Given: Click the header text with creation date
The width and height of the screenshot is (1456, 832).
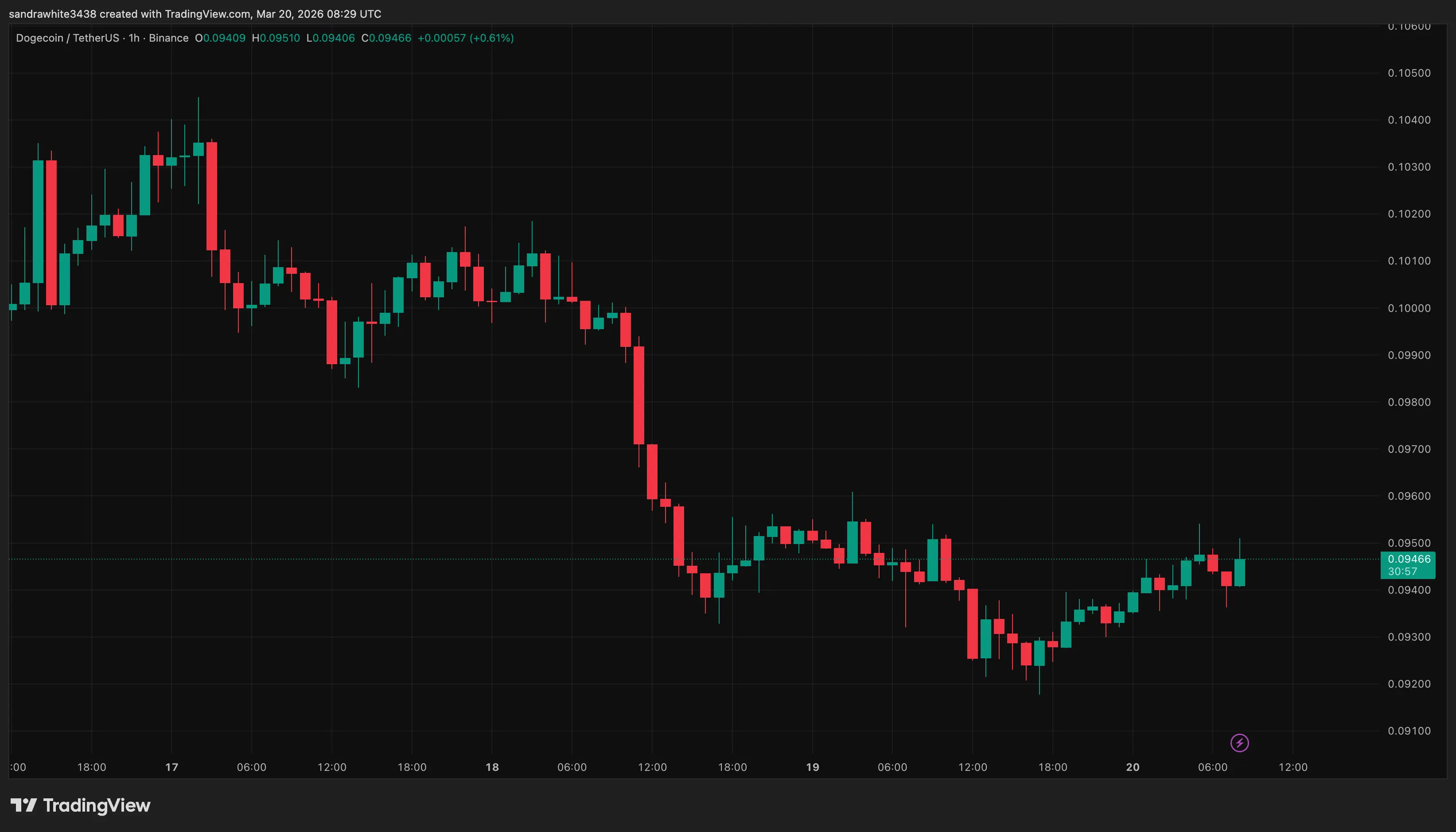Looking at the screenshot, I should (x=195, y=14).
